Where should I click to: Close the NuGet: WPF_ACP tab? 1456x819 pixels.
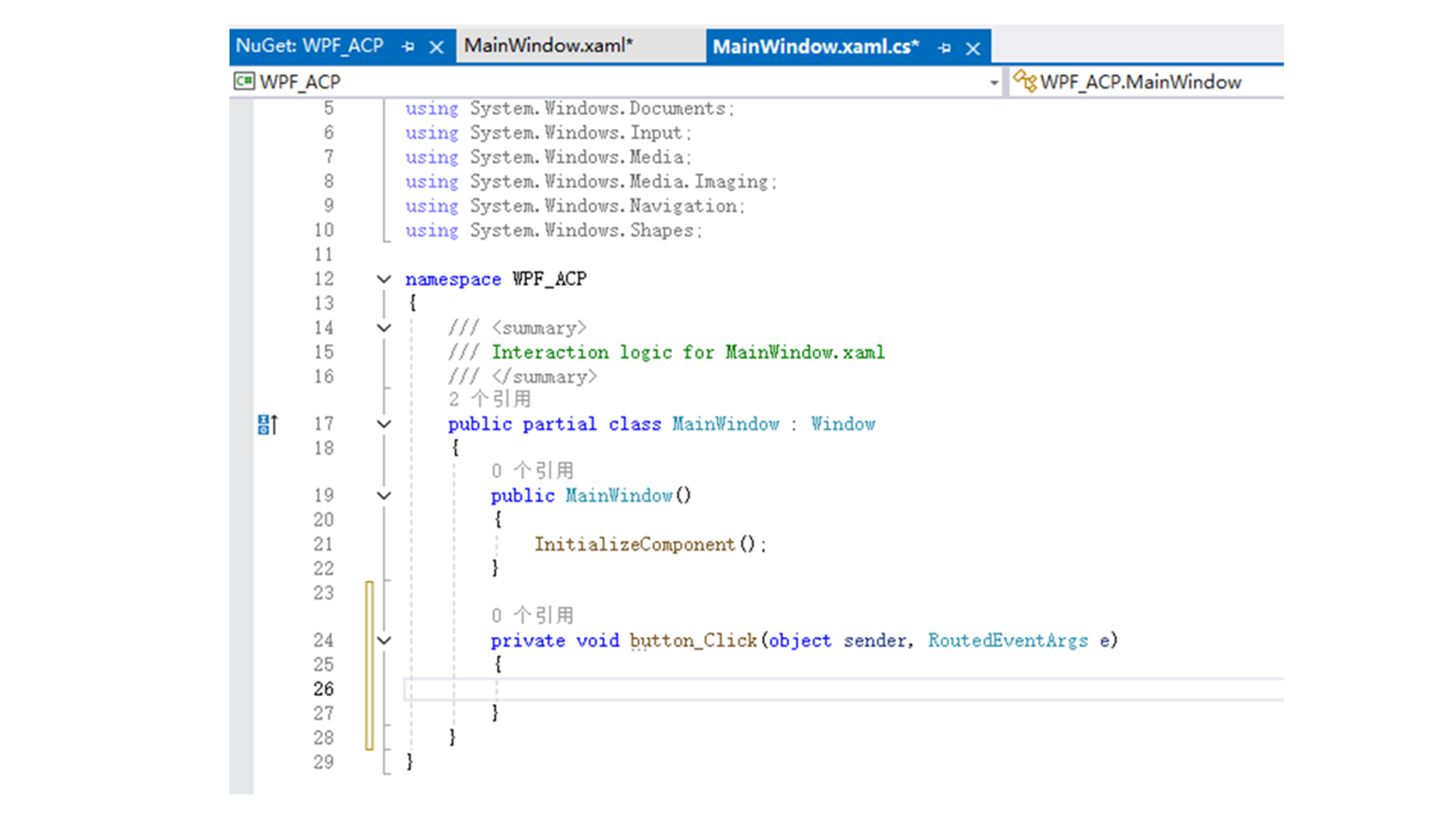click(x=436, y=47)
